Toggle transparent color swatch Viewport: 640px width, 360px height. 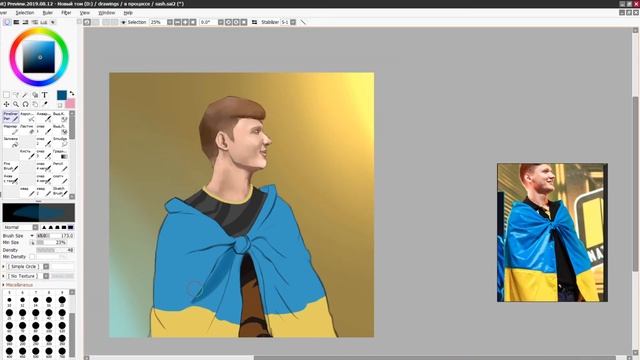pos(60,104)
